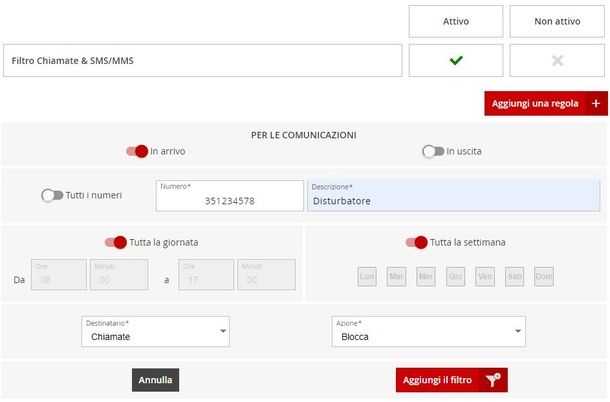Click the PER LE COMUNICAZIONI heading

(303, 135)
